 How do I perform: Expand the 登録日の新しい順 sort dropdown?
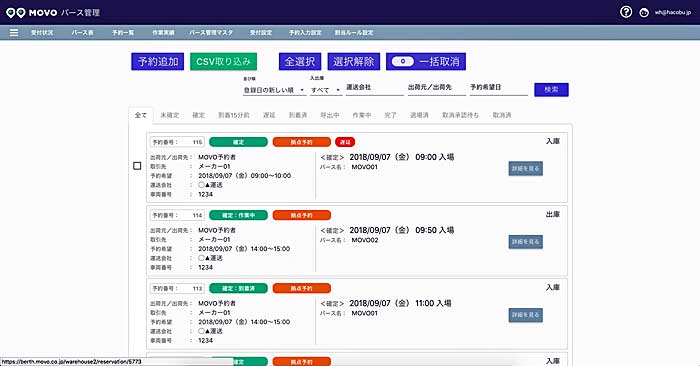pyautogui.click(x=274, y=90)
